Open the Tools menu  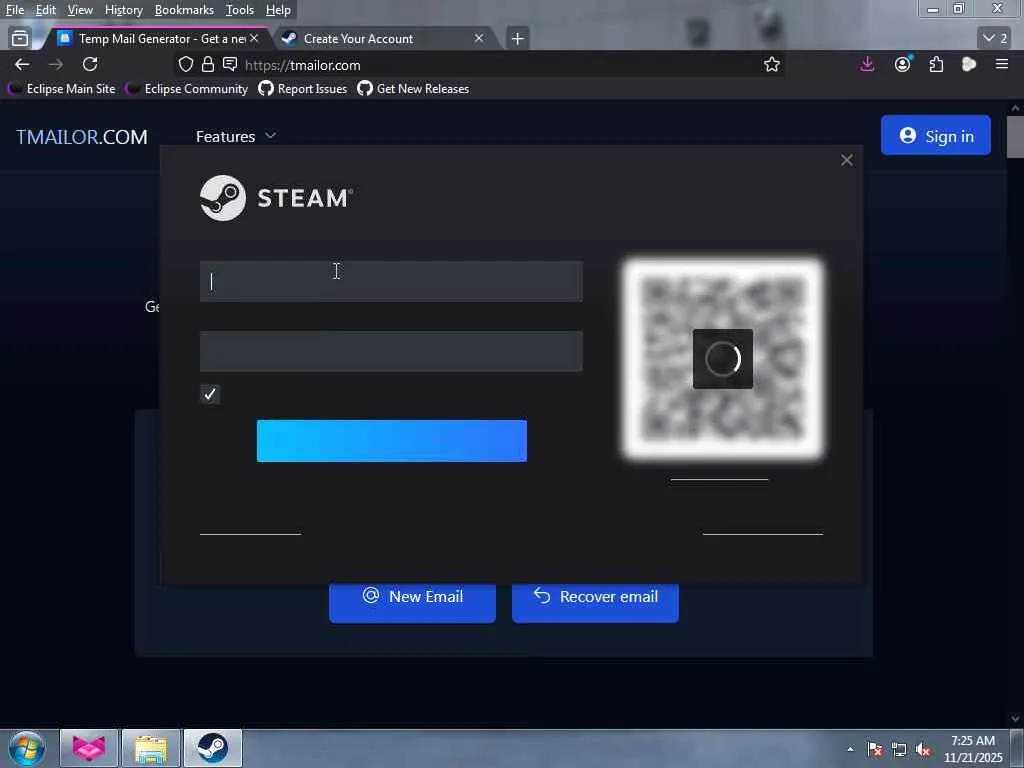click(240, 10)
